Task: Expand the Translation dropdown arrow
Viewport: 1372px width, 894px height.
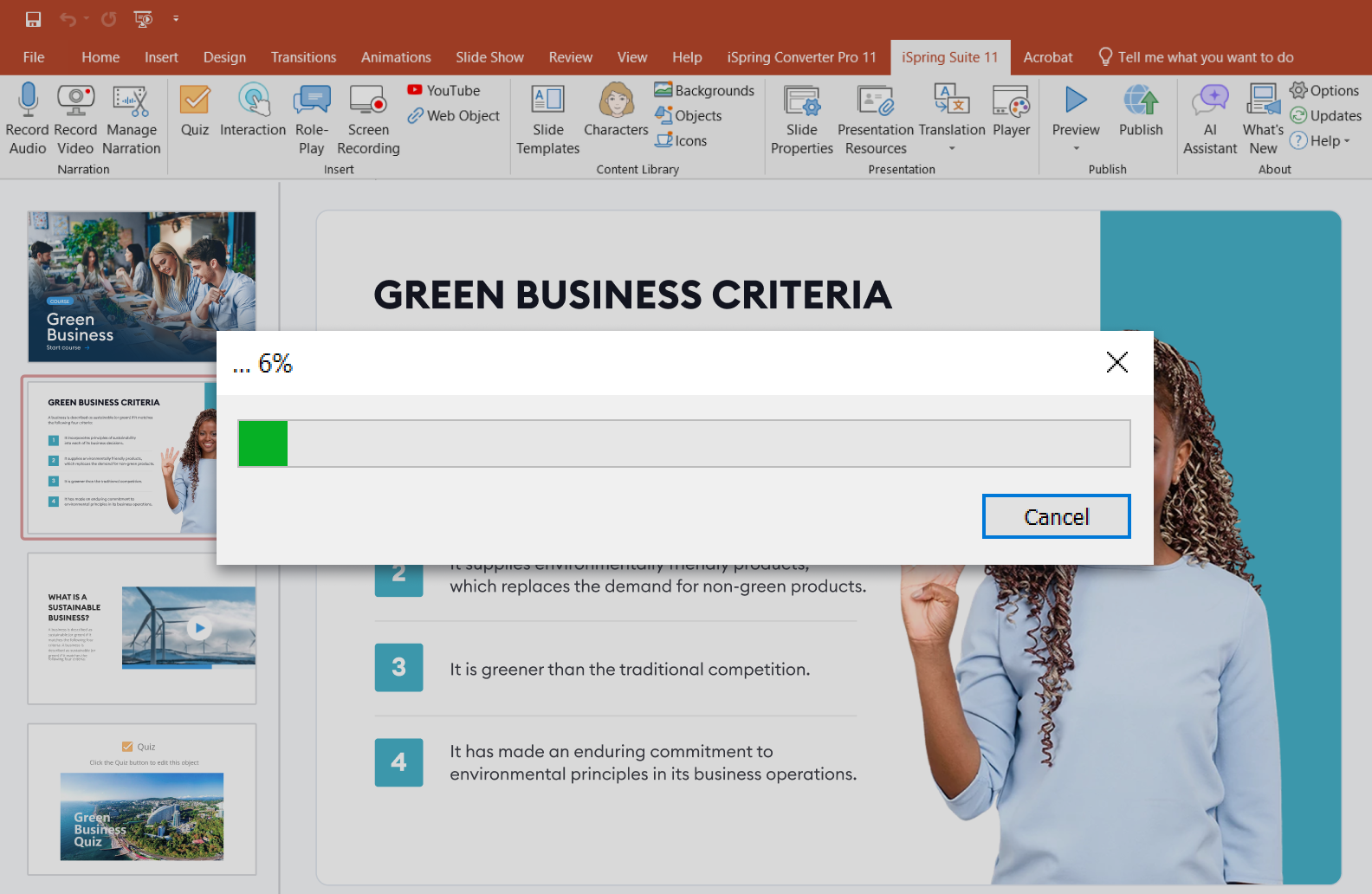Action: (952, 148)
